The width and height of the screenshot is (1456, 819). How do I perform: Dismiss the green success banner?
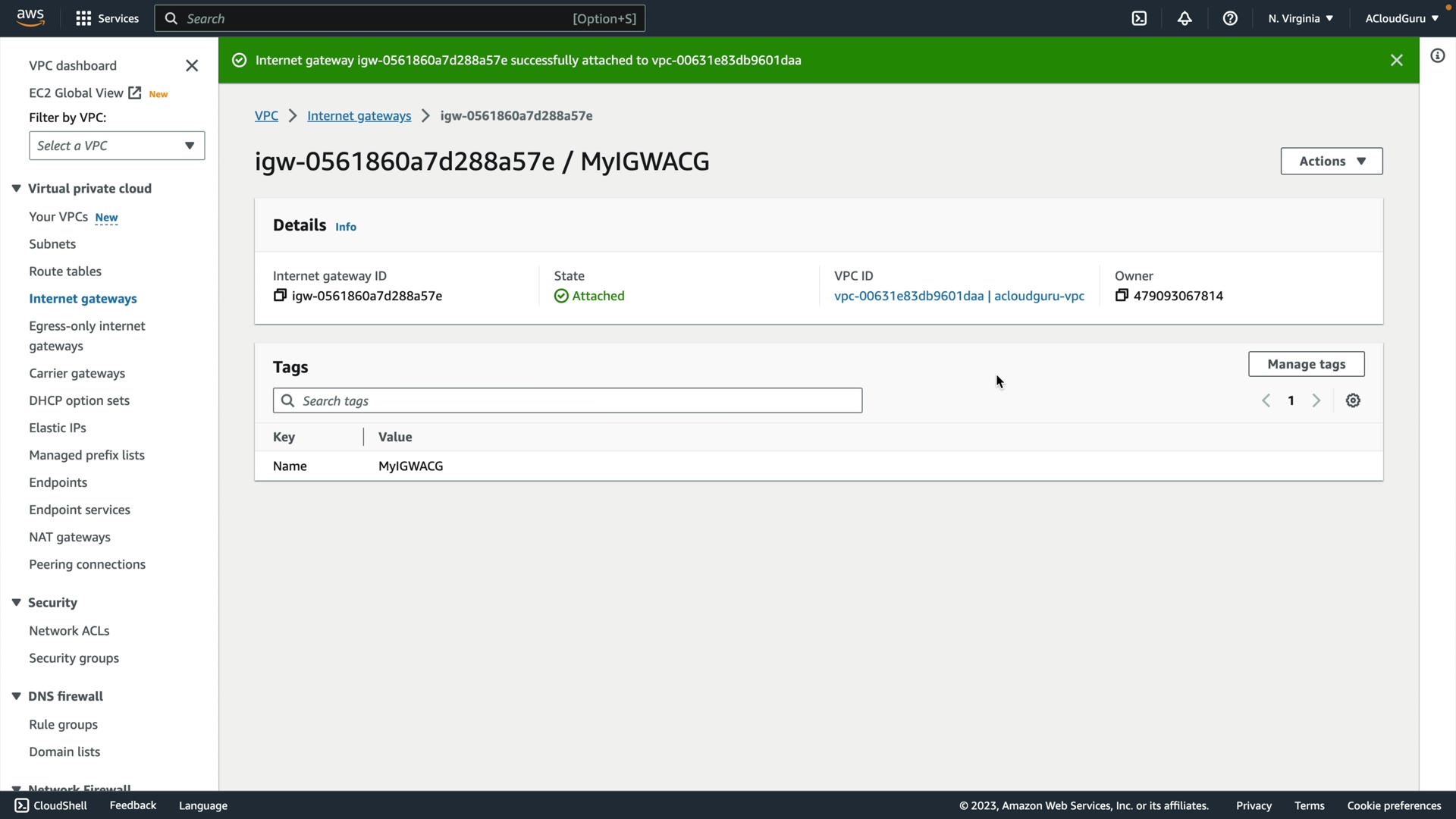click(x=1396, y=60)
